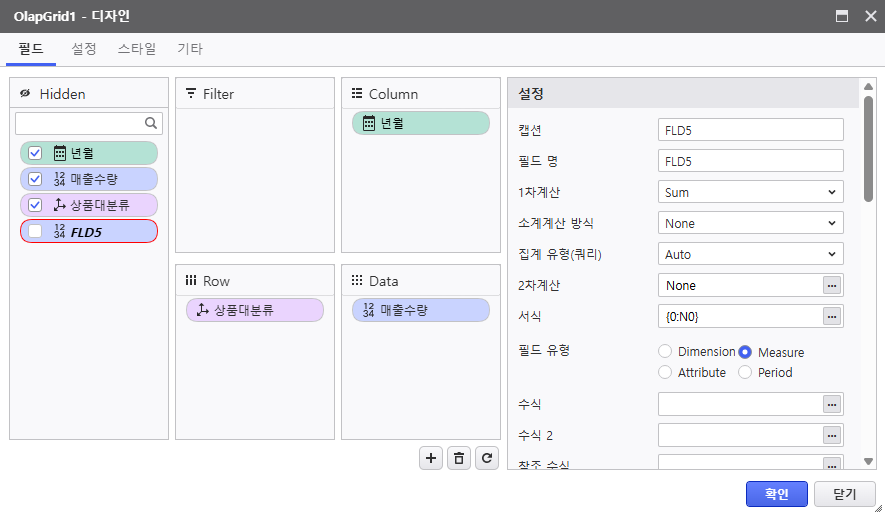Viewport: 885px width, 515px height.
Task: Enable the FLD5 field checkbox
Action: tap(35, 231)
